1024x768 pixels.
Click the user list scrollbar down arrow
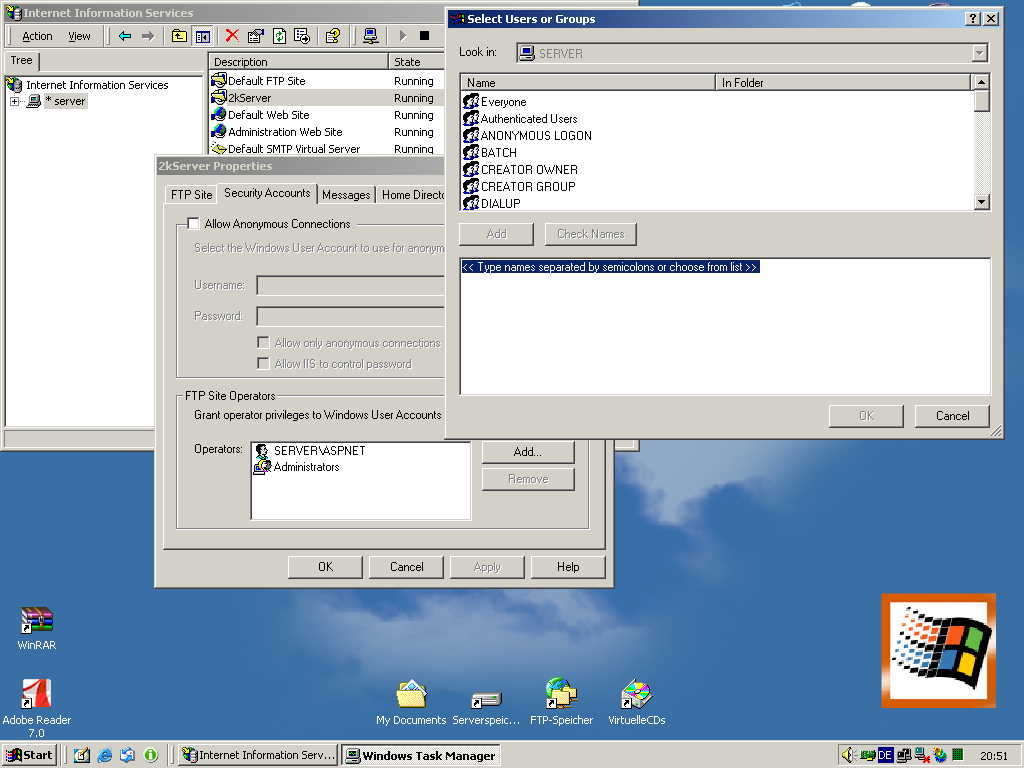point(981,202)
